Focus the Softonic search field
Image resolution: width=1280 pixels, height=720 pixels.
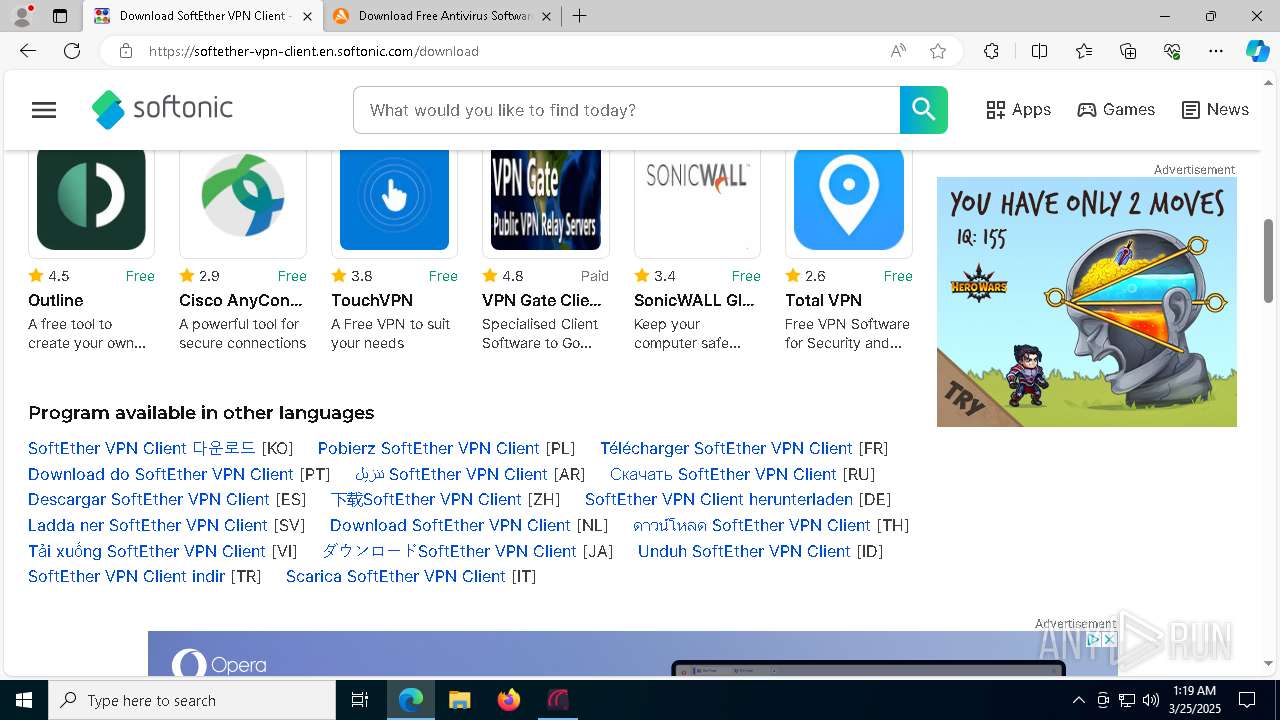627,110
